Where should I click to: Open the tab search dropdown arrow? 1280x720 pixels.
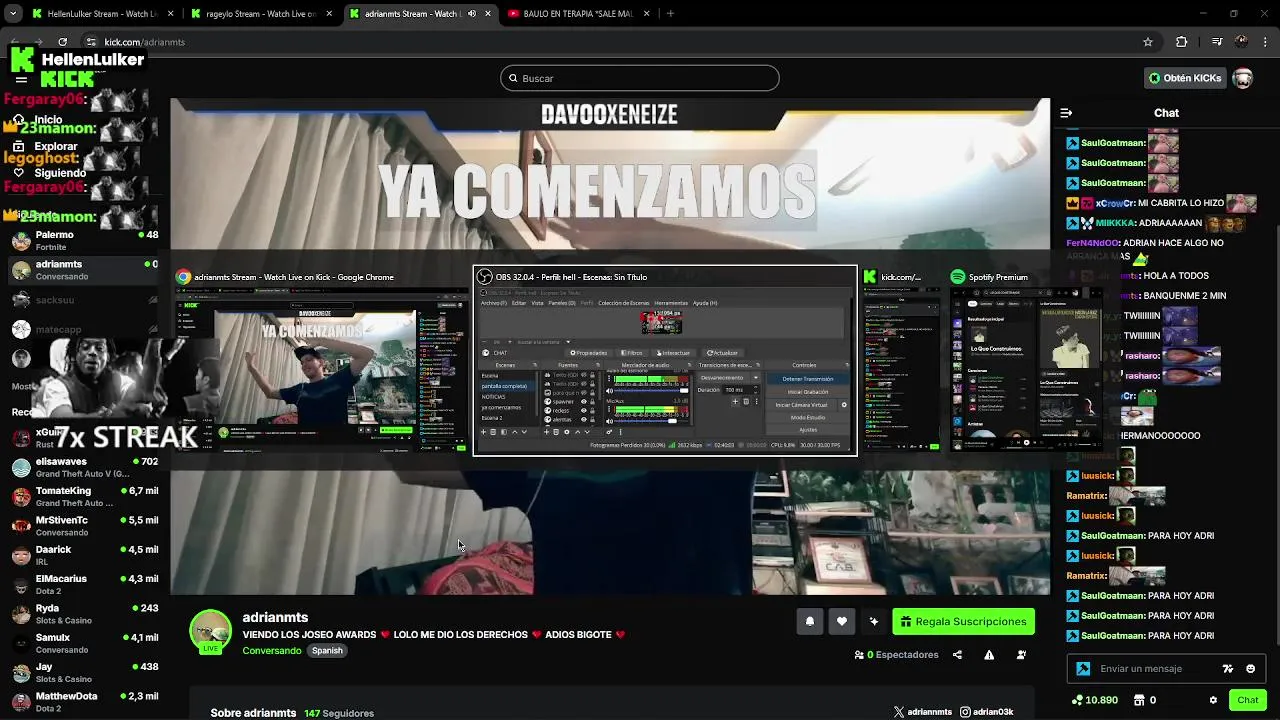pyautogui.click(x=14, y=14)
